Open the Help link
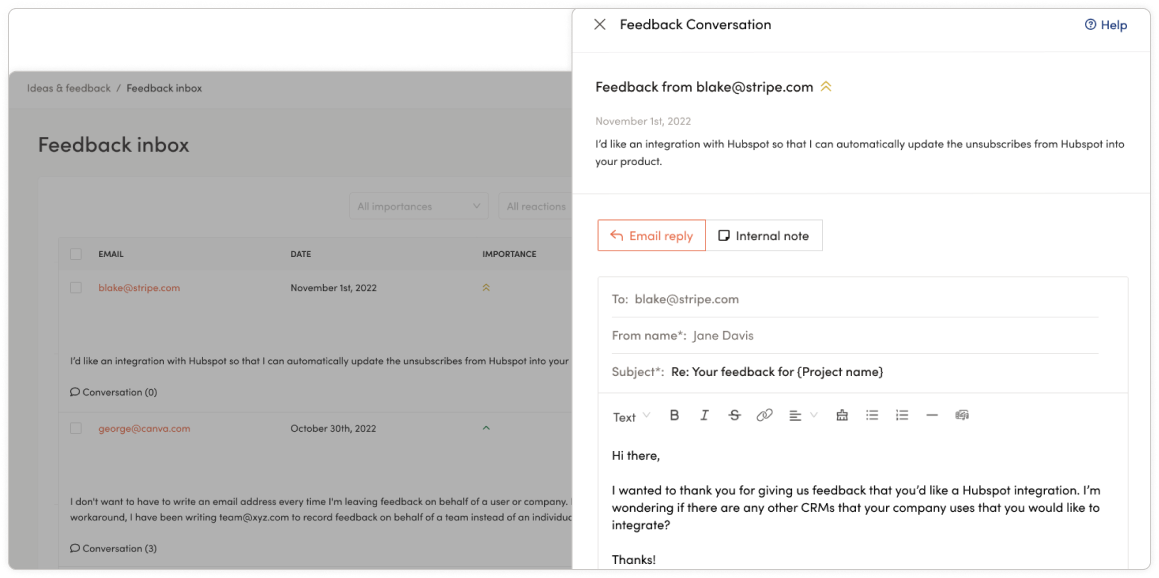This screenshot has height=578, width=1159. tap(1106, 25)
